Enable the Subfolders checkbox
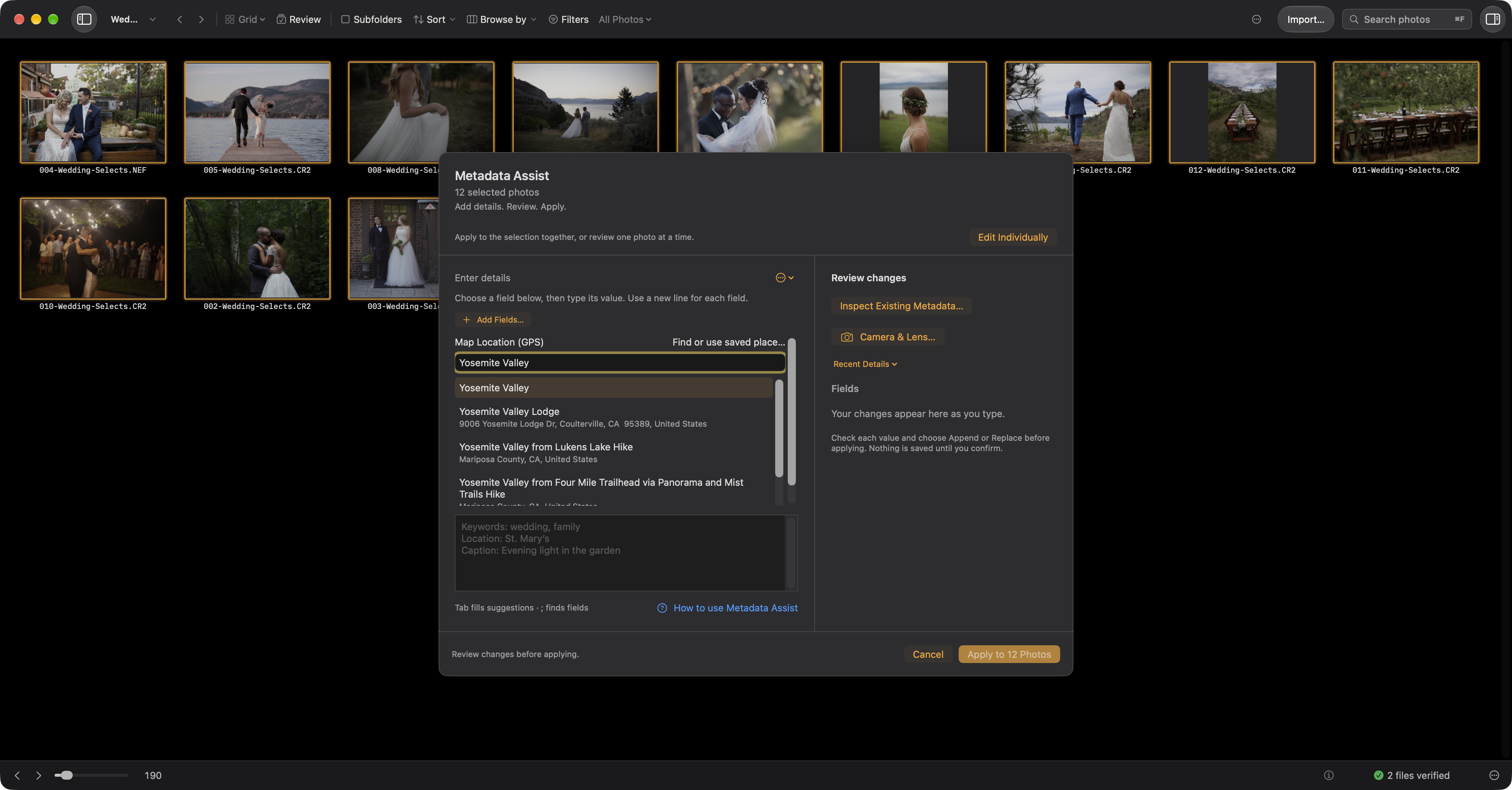This screenshot has width=1512, height=790. 345,19
